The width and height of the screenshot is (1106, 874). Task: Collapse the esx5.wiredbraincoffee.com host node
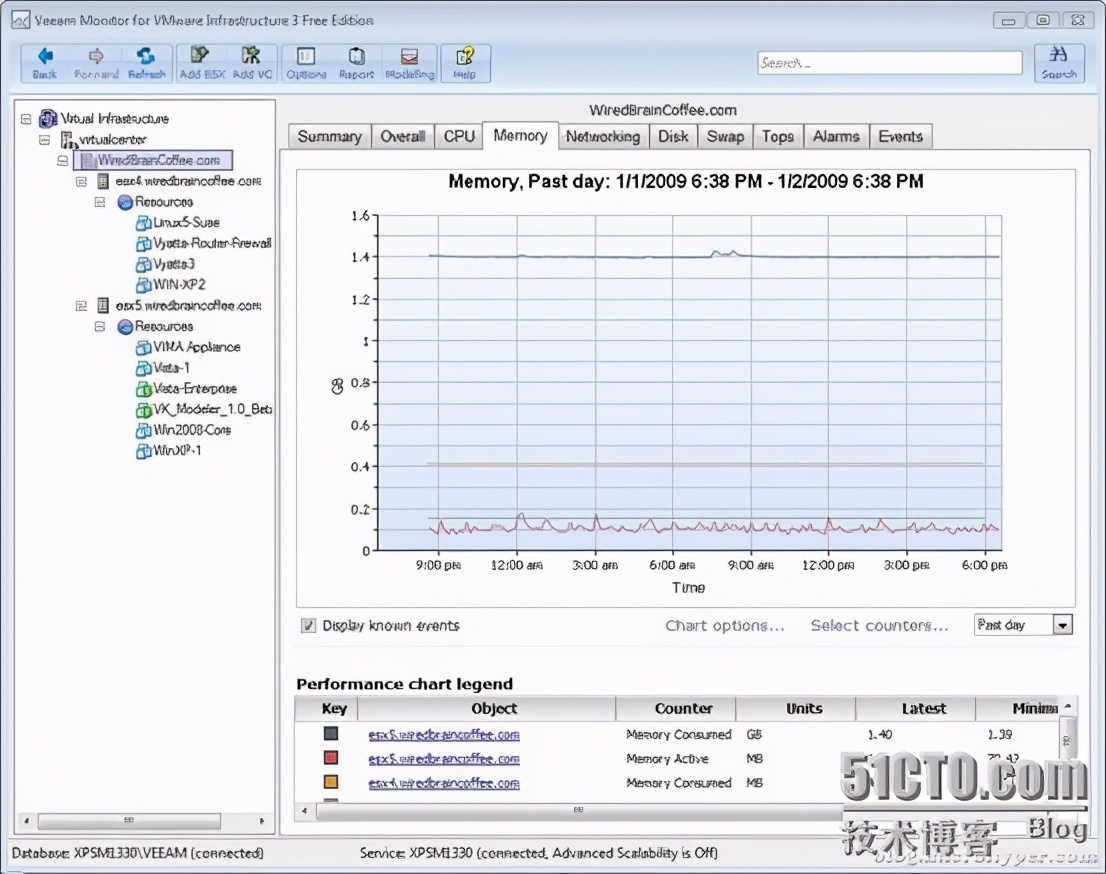coord(81,306)
